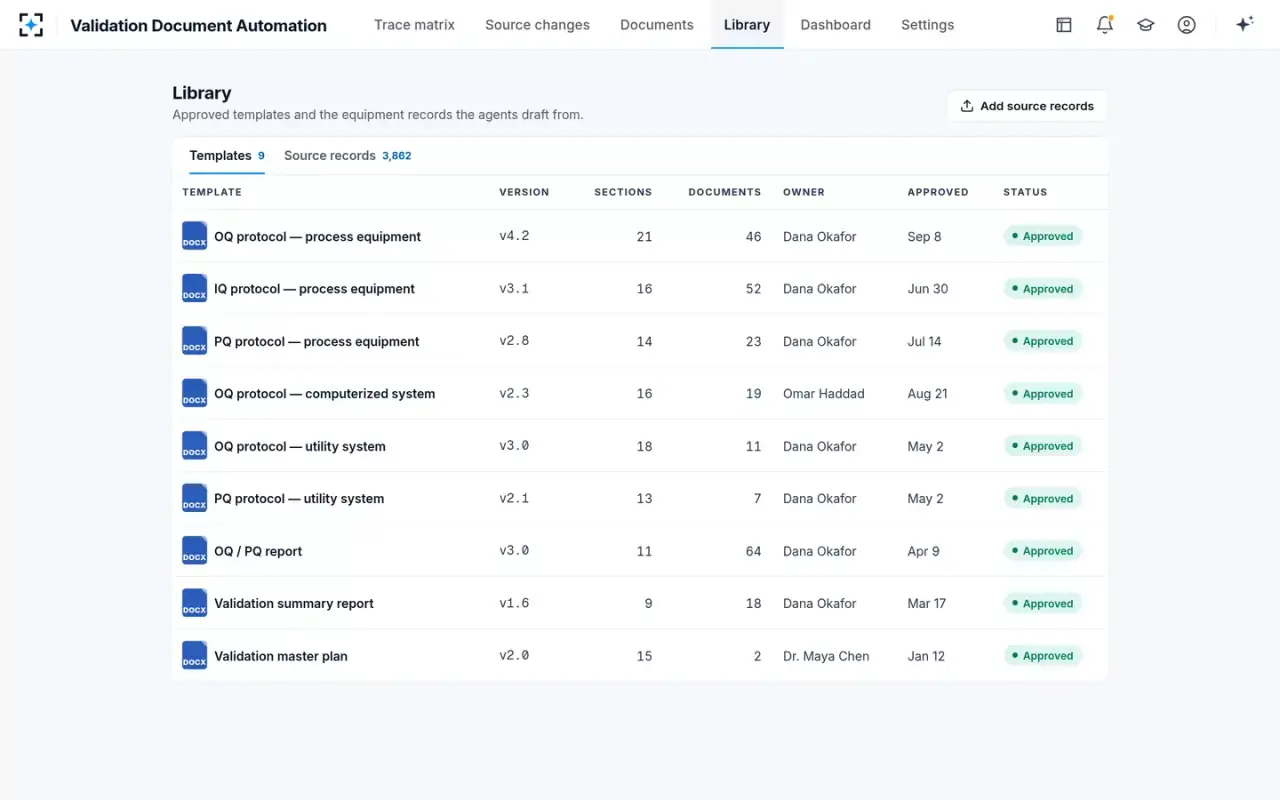Click DOCX icon for OQ / PQ report
The image size is (1280, 800).
click(x=194, y=550)
